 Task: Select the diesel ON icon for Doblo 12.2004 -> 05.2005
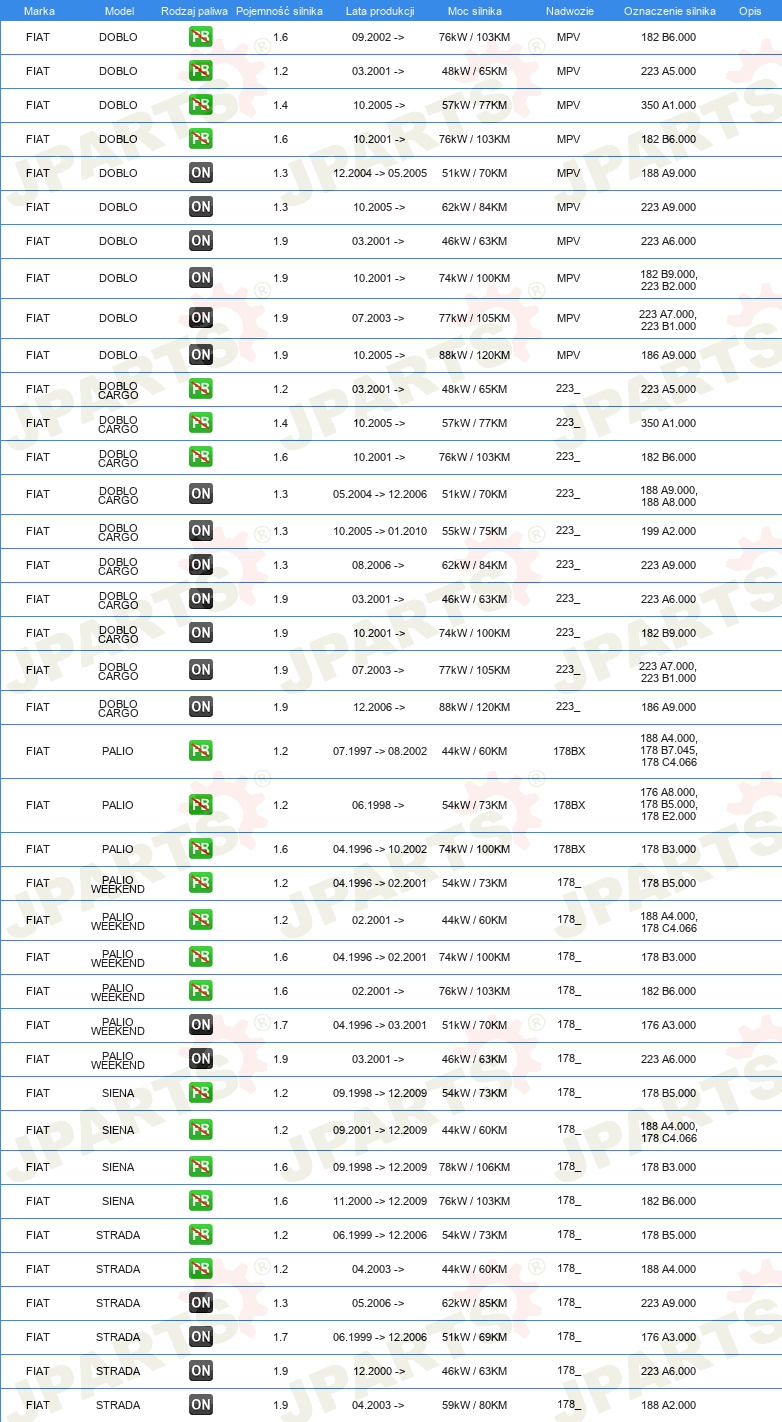[x=201, y=173]
